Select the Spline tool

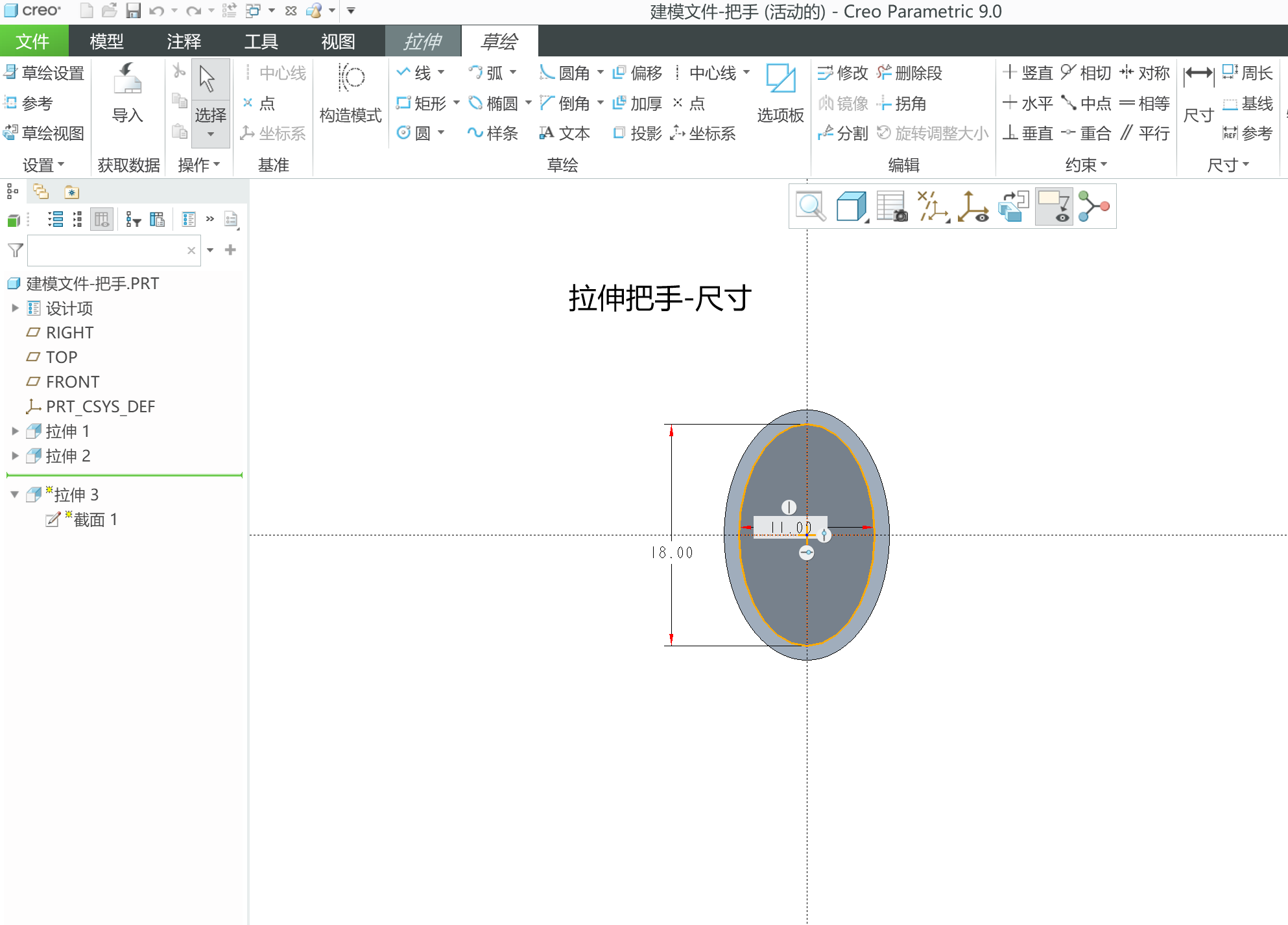point(493,133)
